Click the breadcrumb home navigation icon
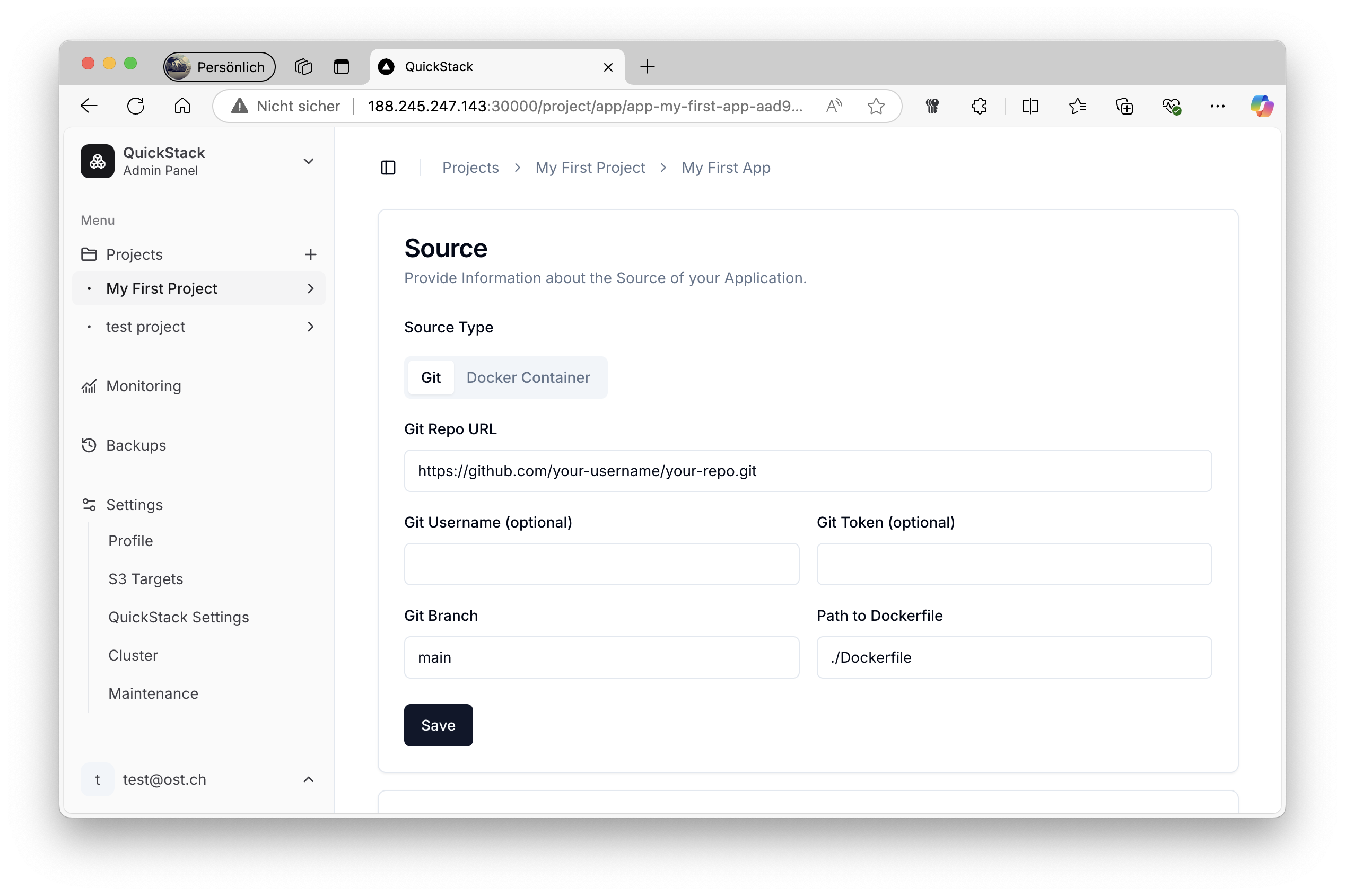The image size is (1345, 896). tap(389, 167)
